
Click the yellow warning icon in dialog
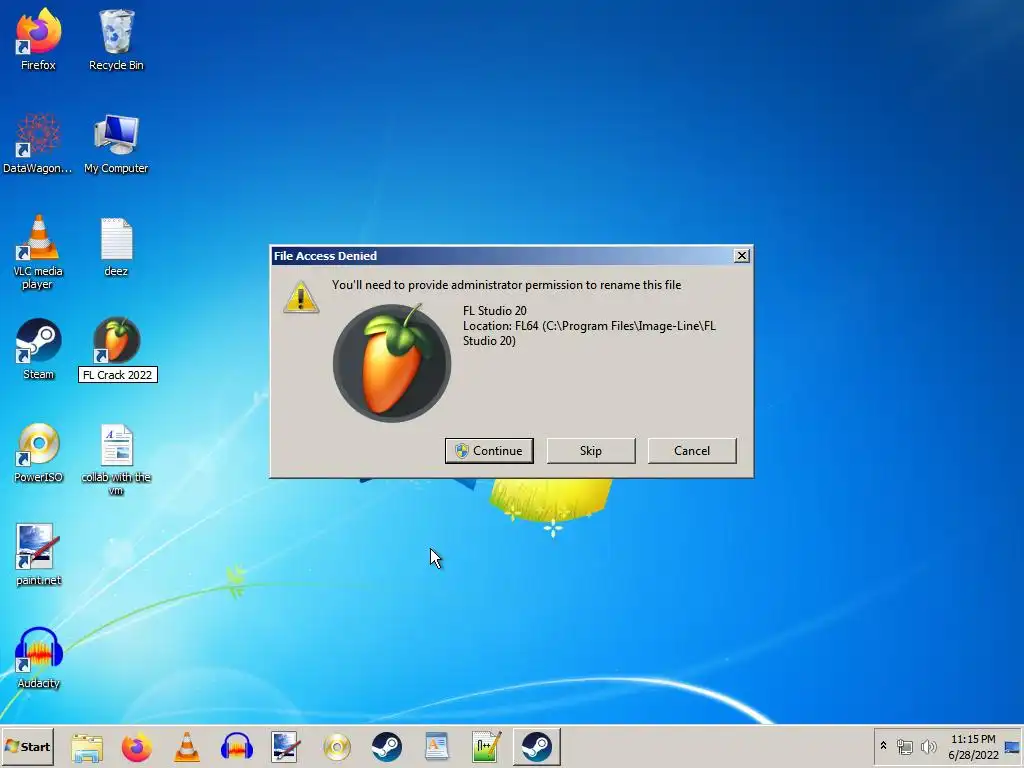click(x=301, y=297)
